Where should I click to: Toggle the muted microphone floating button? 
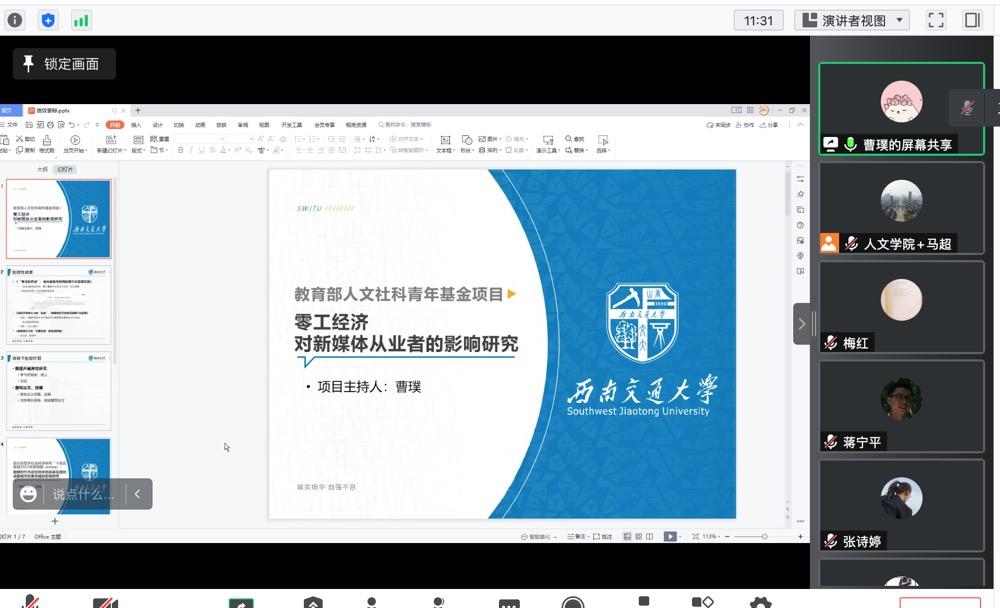click(967, 108)
